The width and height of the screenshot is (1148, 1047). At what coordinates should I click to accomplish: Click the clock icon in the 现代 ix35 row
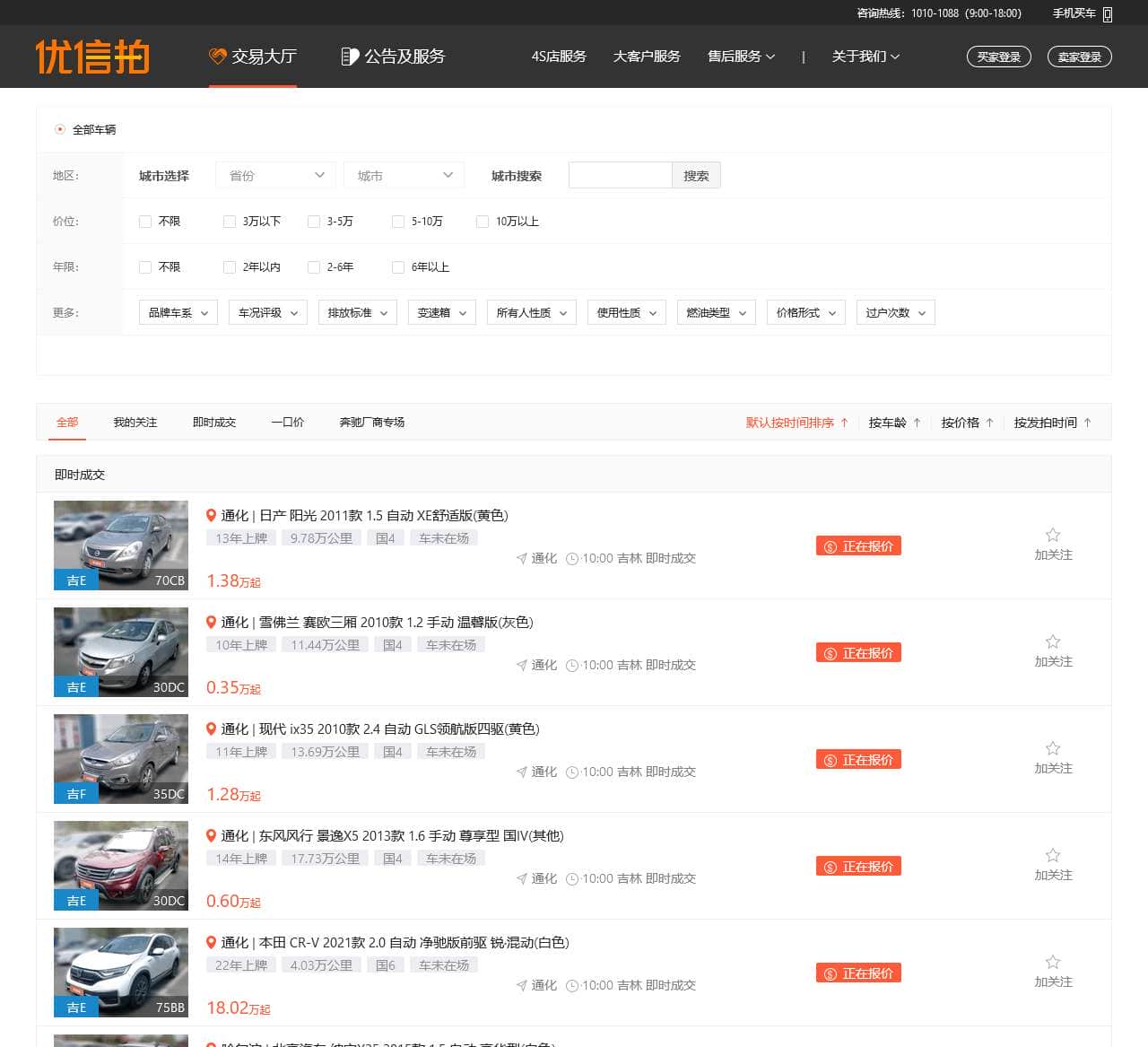[572, 772]
